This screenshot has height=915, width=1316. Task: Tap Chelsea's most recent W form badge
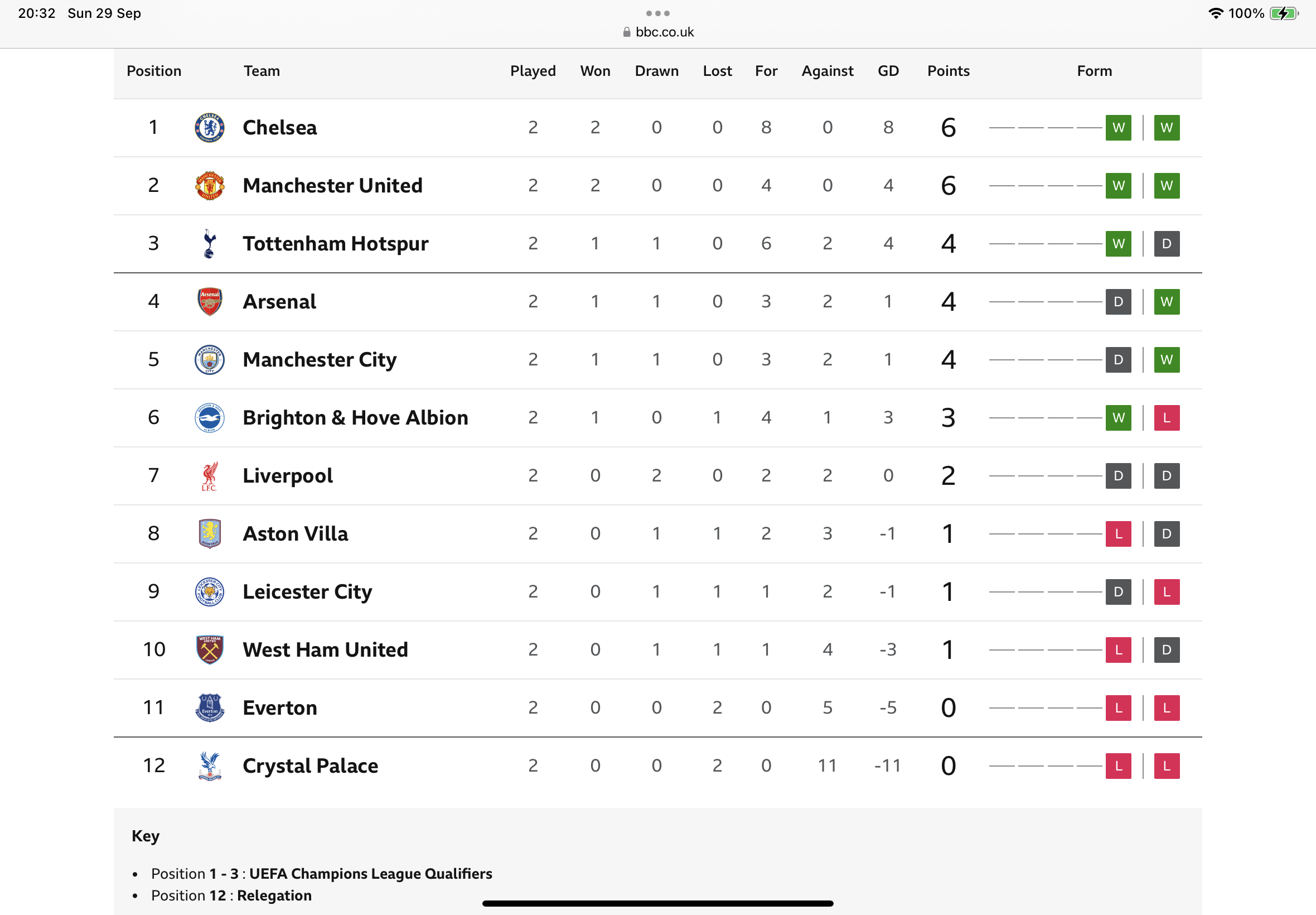1167,127
